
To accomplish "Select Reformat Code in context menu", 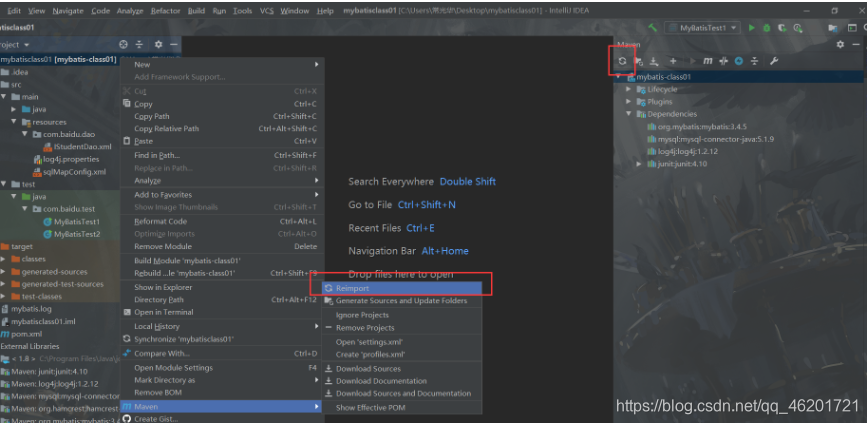I will coord(223,221).
